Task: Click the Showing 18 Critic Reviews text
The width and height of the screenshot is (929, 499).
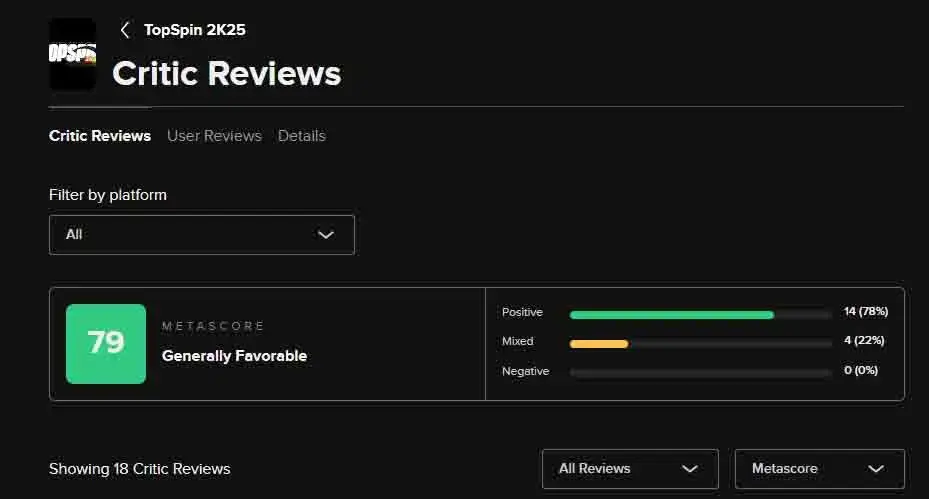Action: point(140,469)
